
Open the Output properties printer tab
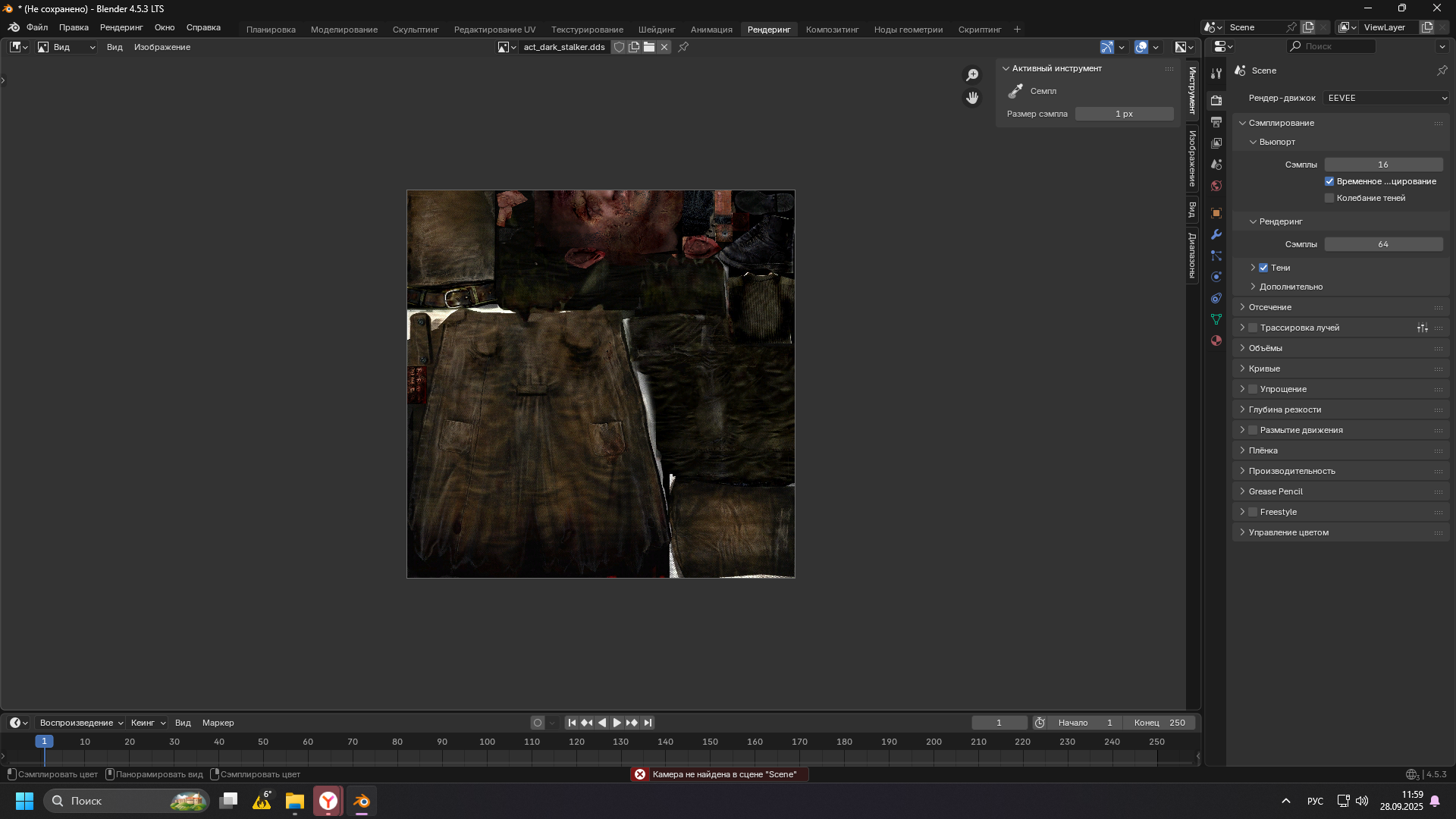point(1216,122)
